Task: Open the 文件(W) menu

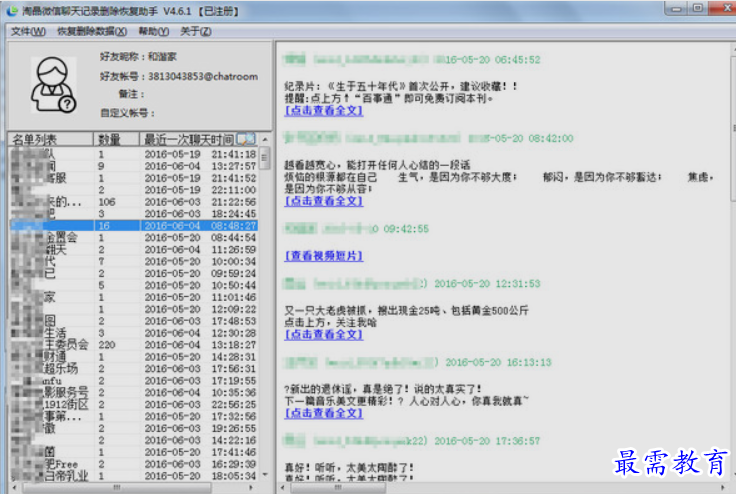Action: pos(28,31)
